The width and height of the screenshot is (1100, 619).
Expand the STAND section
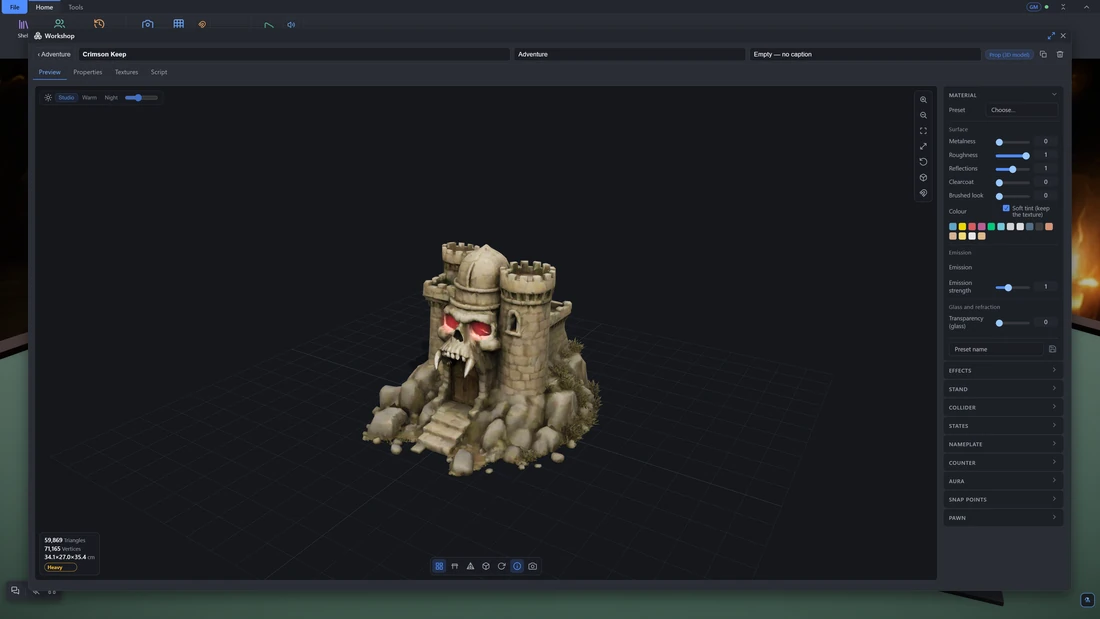(x=1002, y=389)
